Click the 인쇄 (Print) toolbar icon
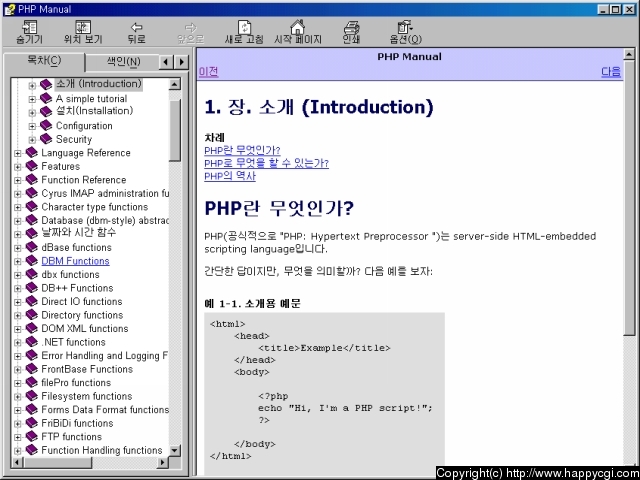The image size is (640, 480). click(351, 27)
